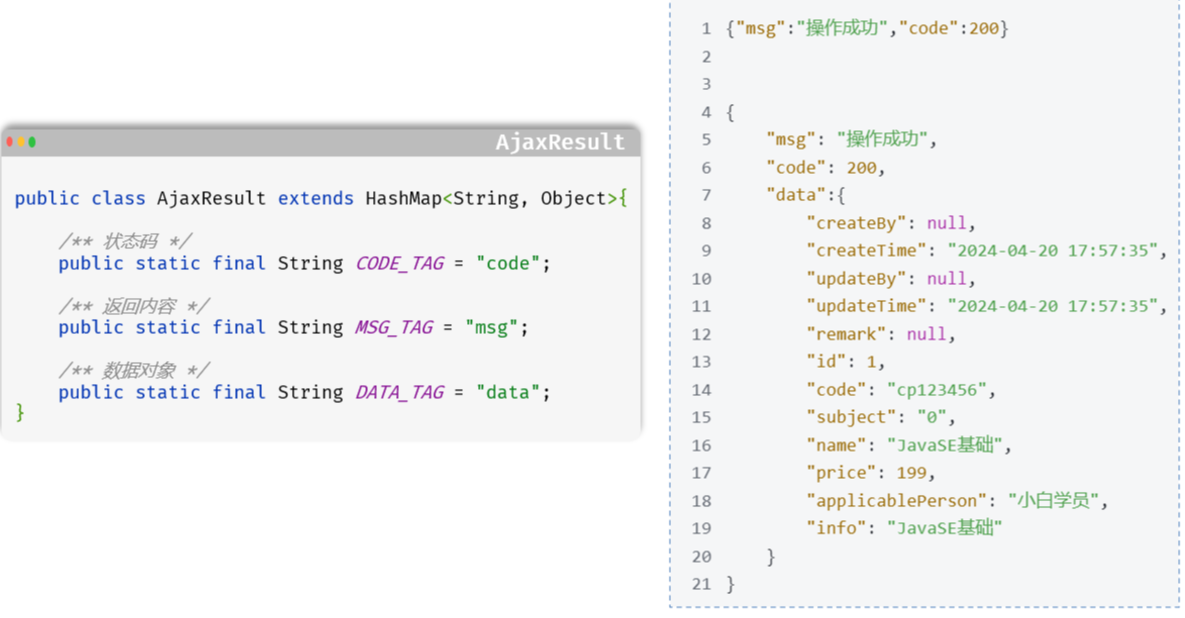Click the red dot in the AjaxResult window

coord(10,142)
